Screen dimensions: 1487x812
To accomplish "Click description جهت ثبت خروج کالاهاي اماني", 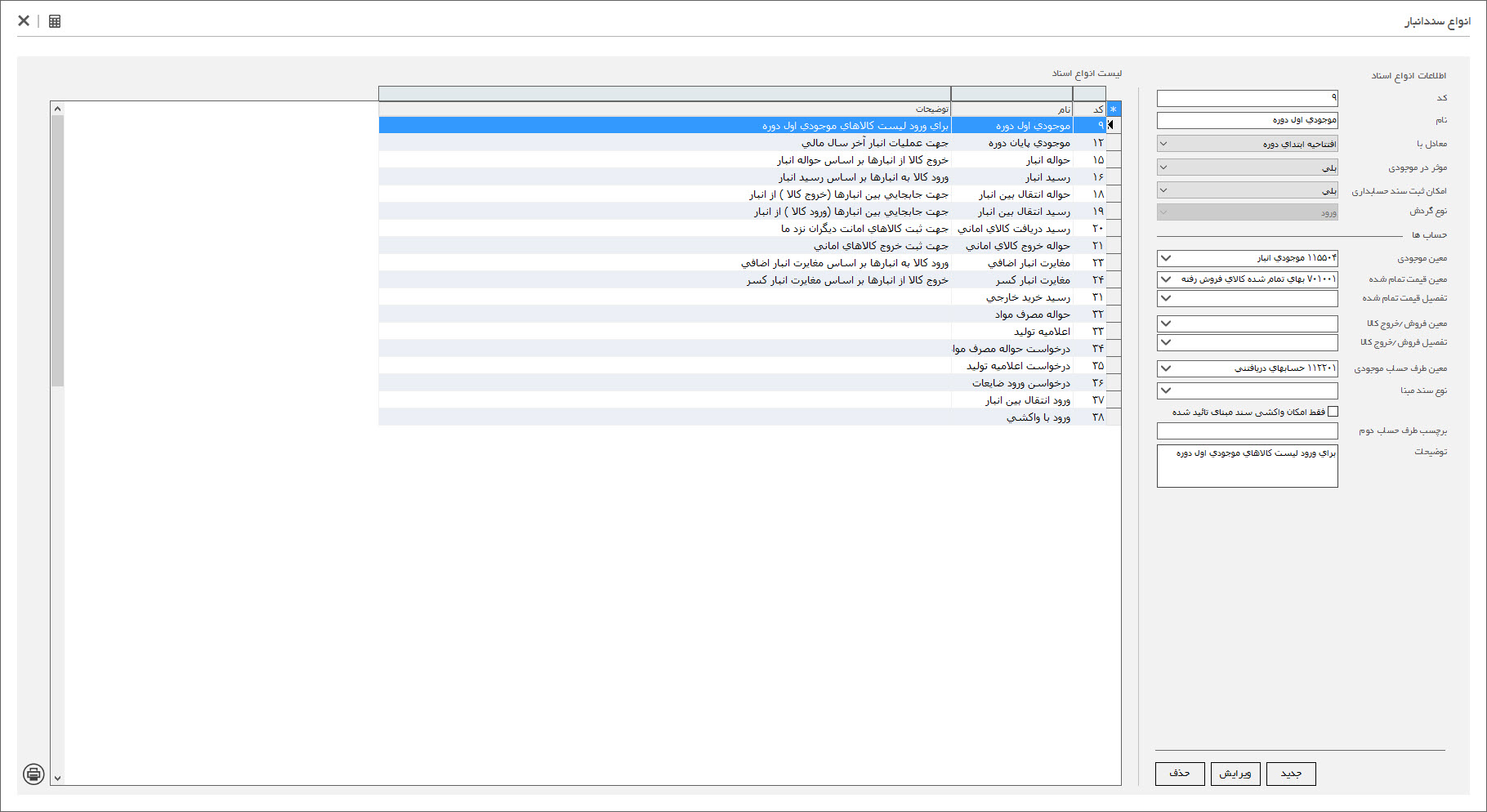I will coord(881,245).
